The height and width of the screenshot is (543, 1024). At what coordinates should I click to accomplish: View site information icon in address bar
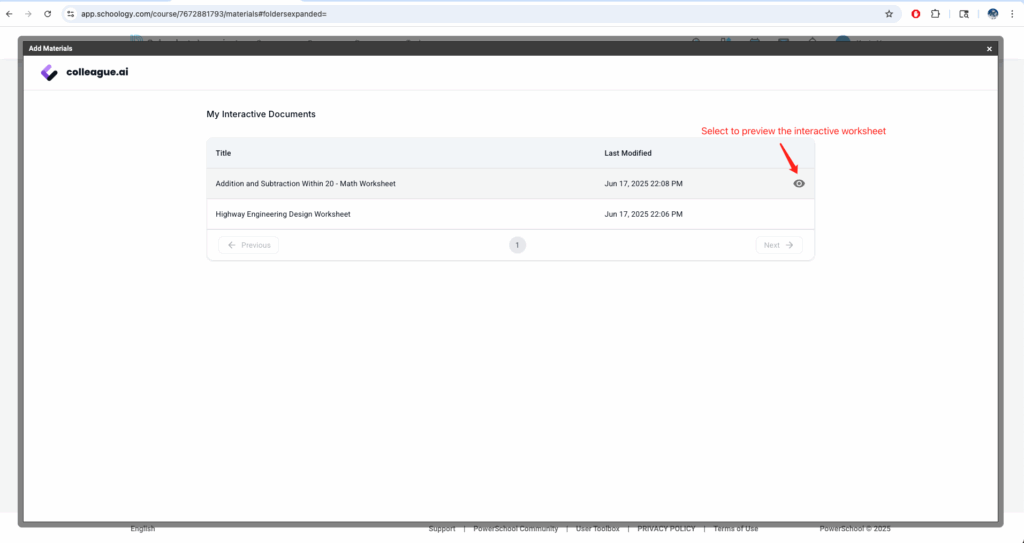71,14
